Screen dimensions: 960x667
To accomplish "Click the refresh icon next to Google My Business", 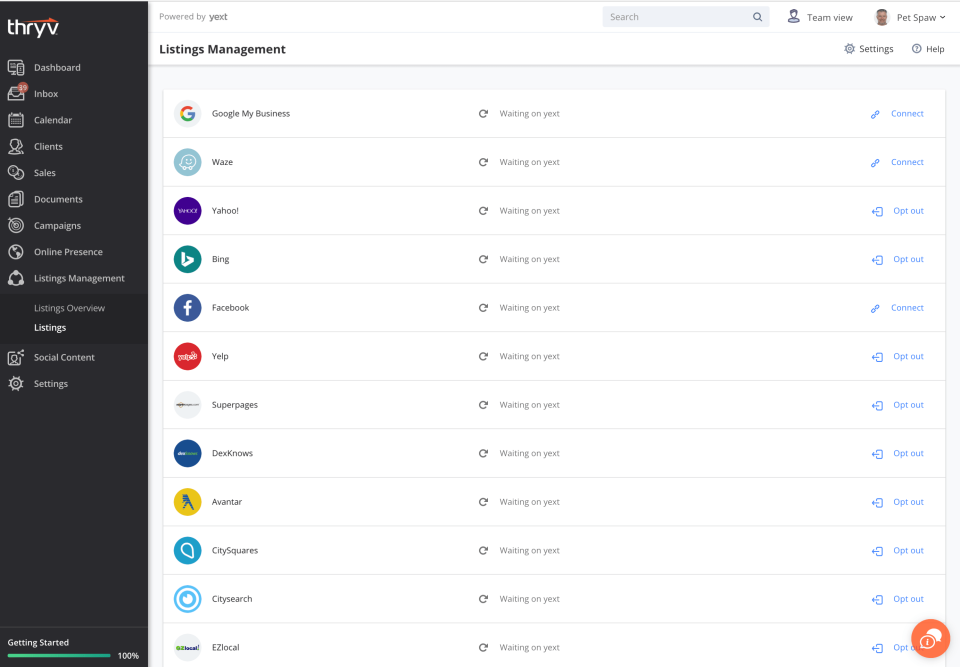I will click(483, 113).
